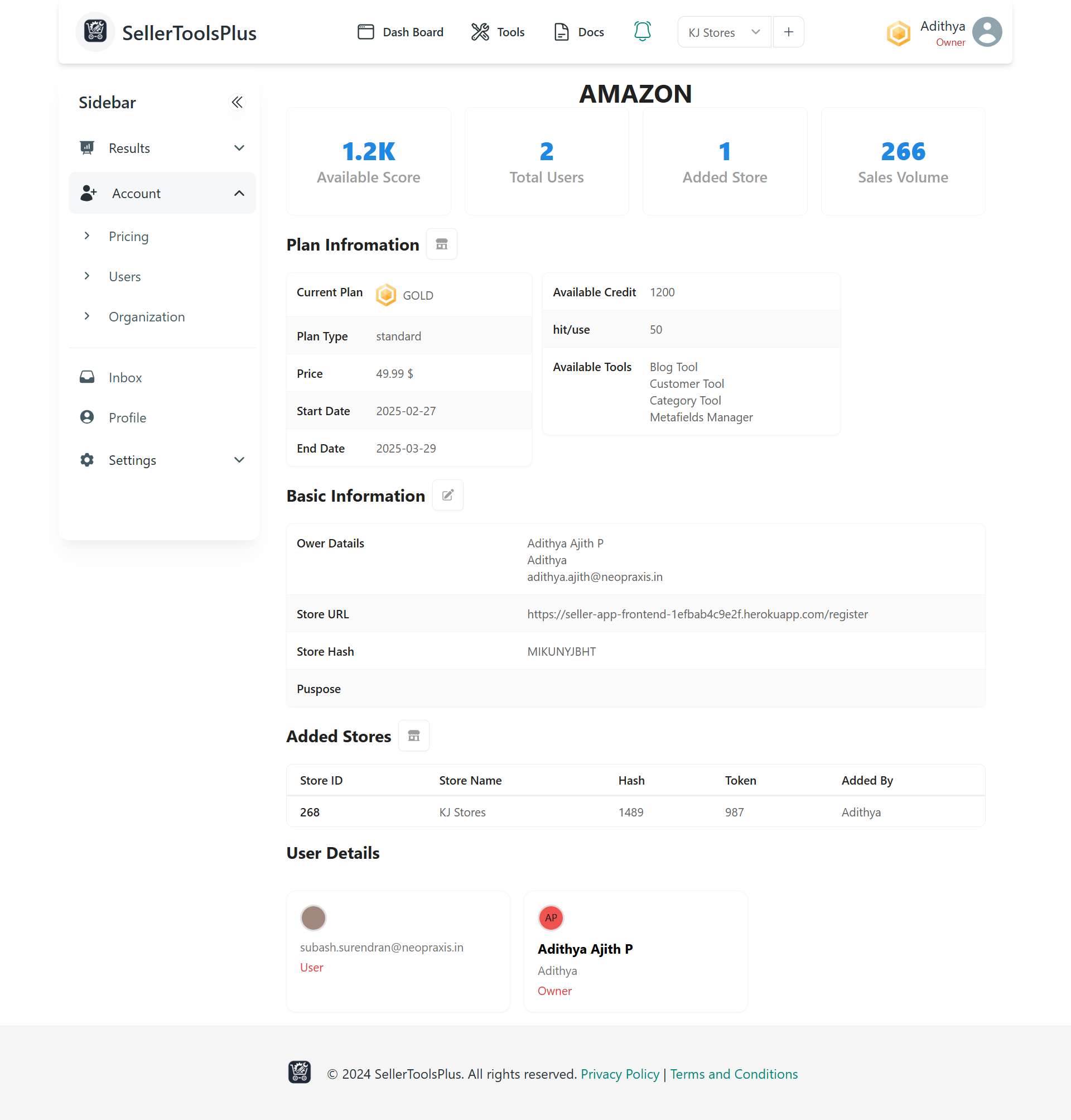Click the 266 Sales Volume card

903,162
